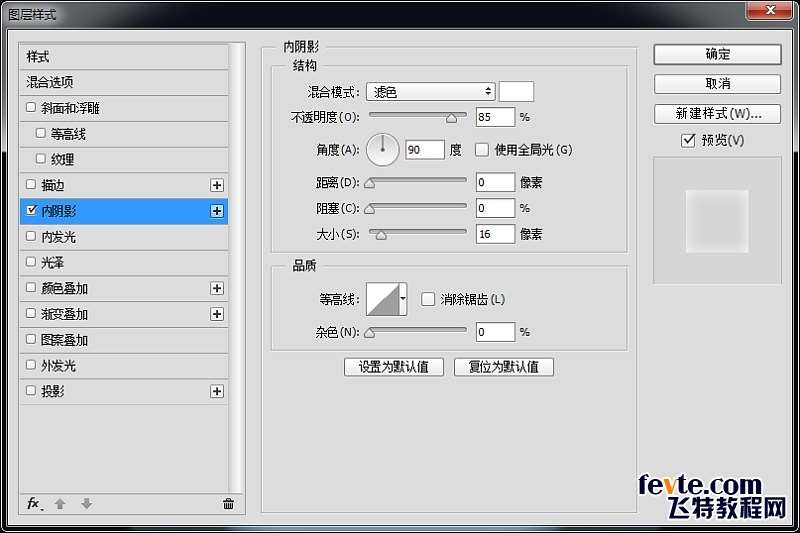Add another 颜色叠加 effect with plus icon
800x533 pixels.
click(x=217, y=289)
